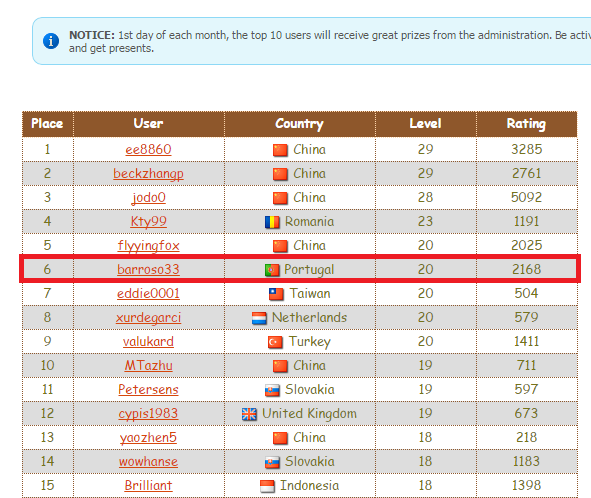Open the Kty99 user link
Image resolution: width=591 pixels, height=498 pixels.
tap(149, 222)
